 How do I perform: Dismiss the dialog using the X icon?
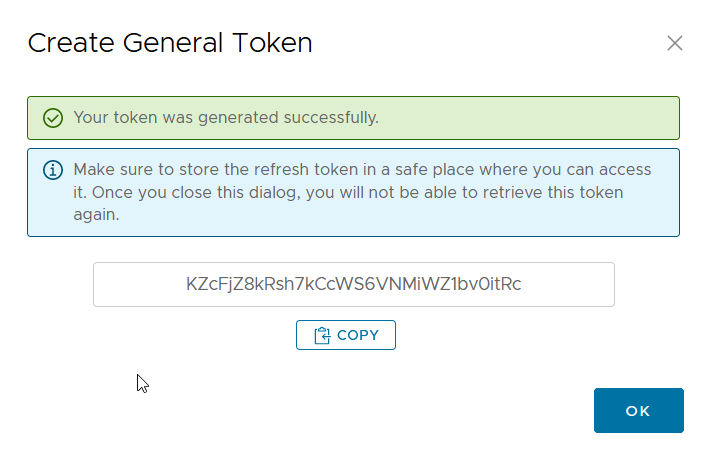pyautogui.click(x=675, y=43)
